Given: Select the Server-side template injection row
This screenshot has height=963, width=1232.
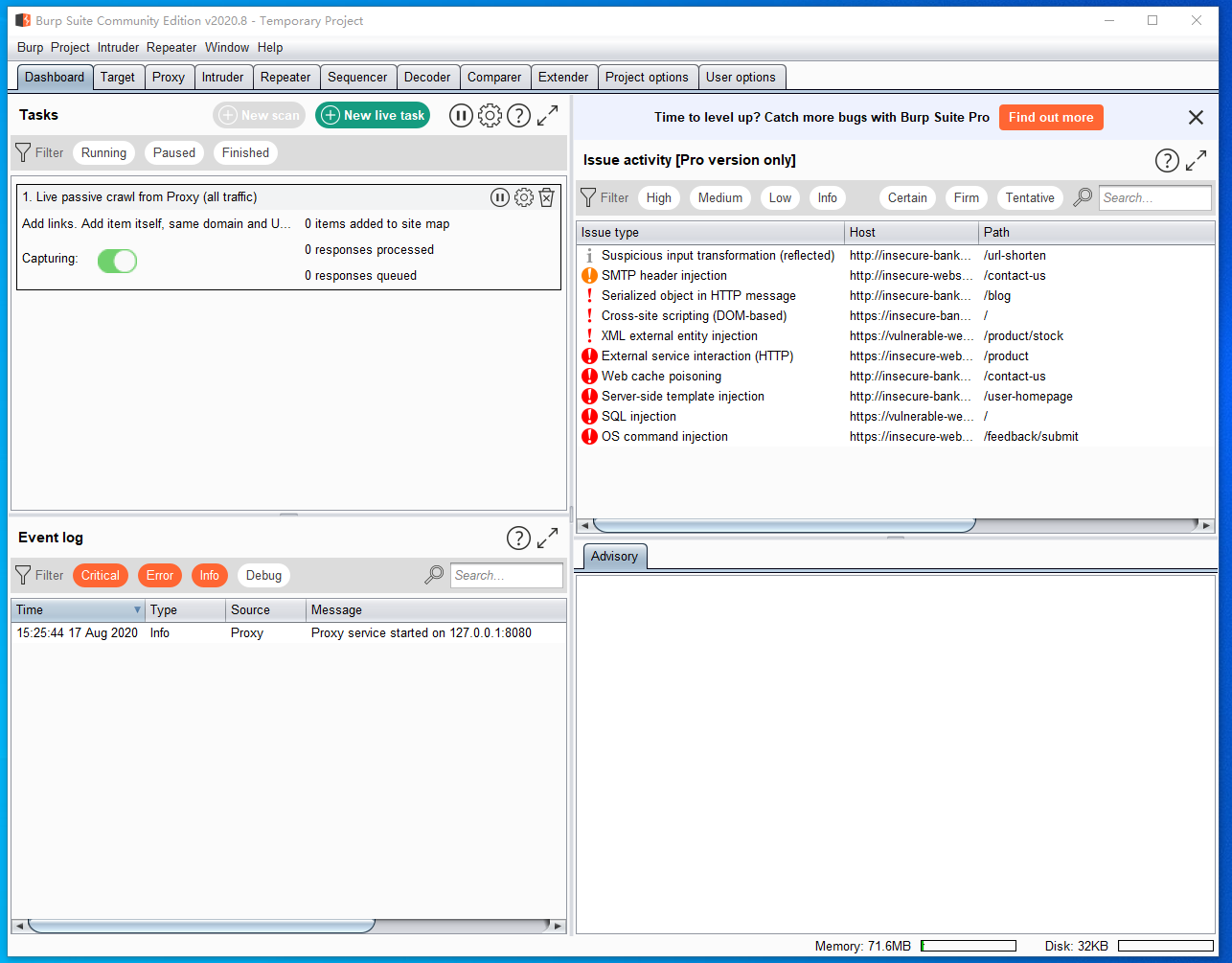Looking at the screenshot, I should click(x=896, y=397).
